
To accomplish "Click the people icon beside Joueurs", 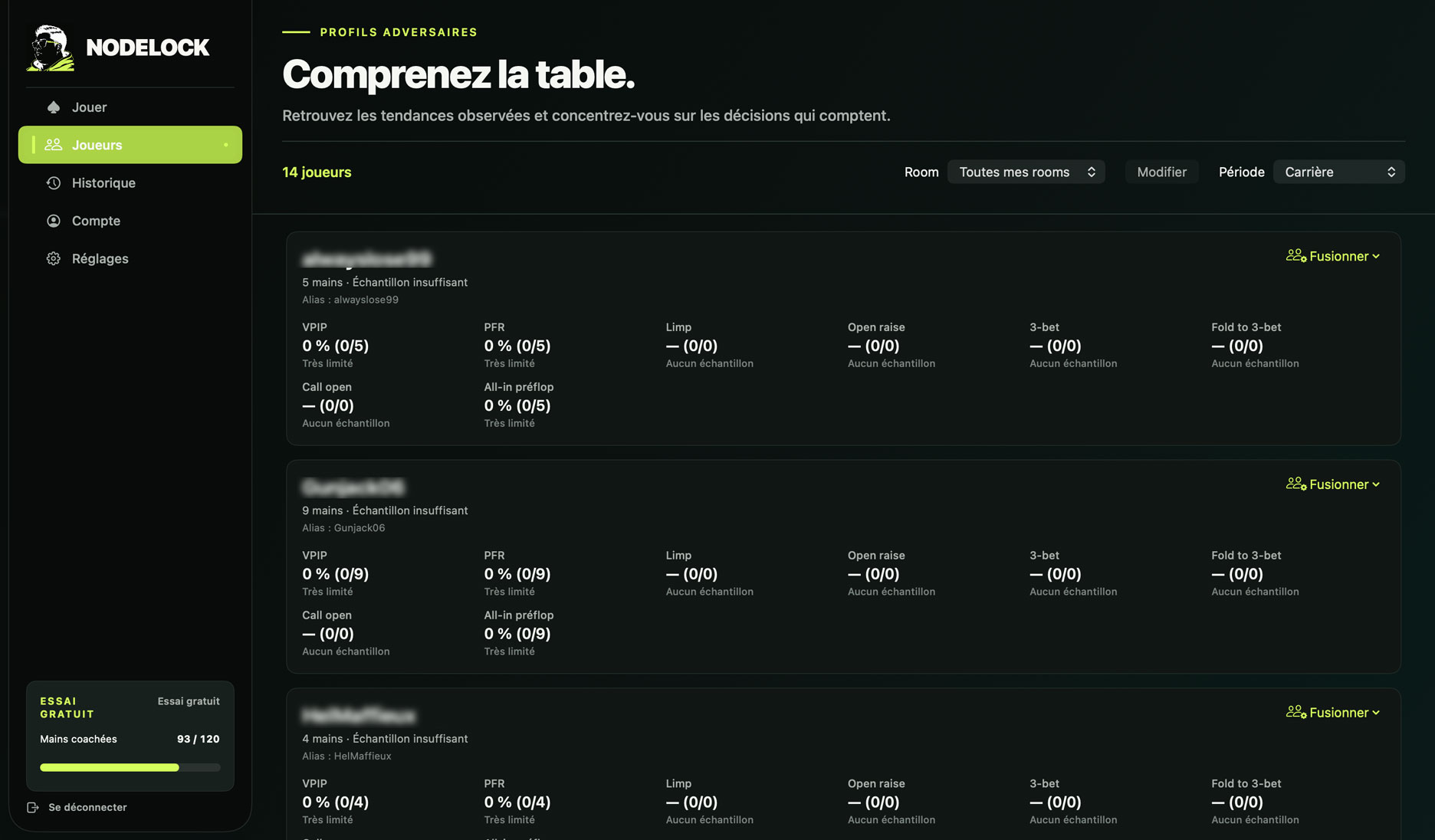I will tap(54, 145).
